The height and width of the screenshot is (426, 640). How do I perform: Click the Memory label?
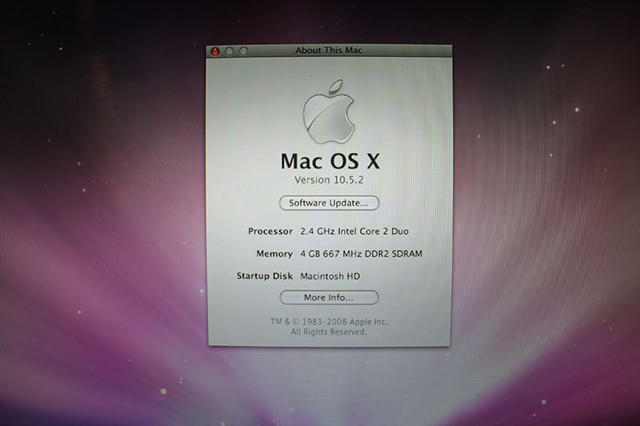pyautogui.click(x=274, y=254)
